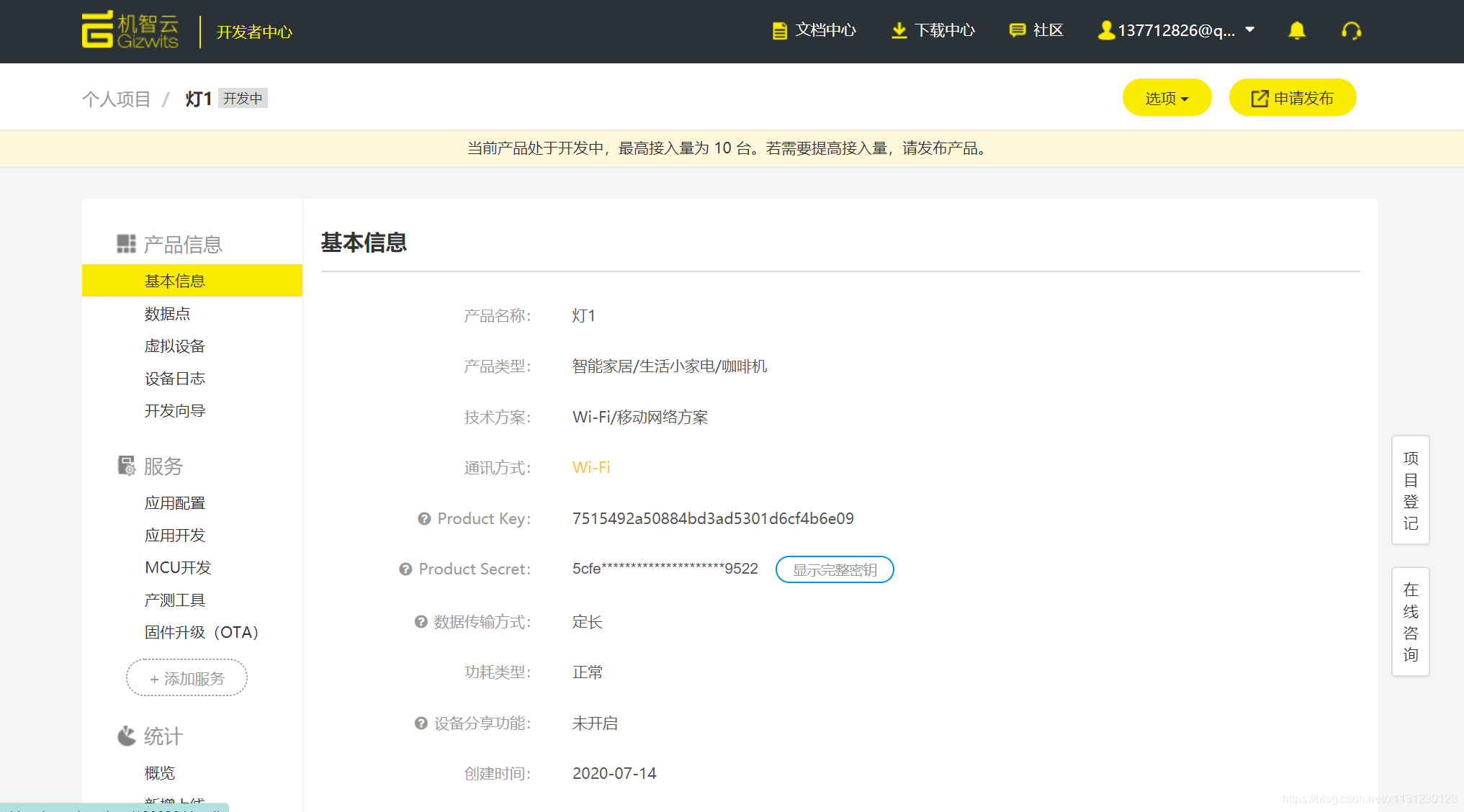
Task: Open 虚拟设备 virtual device page
Action: (x=174, y=346)
